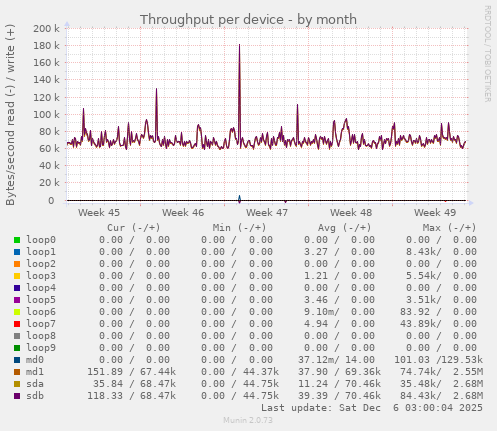The height and width of the screenshot is (431, 497).
Task: Click the 'loop9' legend label
Action: (x=41, y=348)
